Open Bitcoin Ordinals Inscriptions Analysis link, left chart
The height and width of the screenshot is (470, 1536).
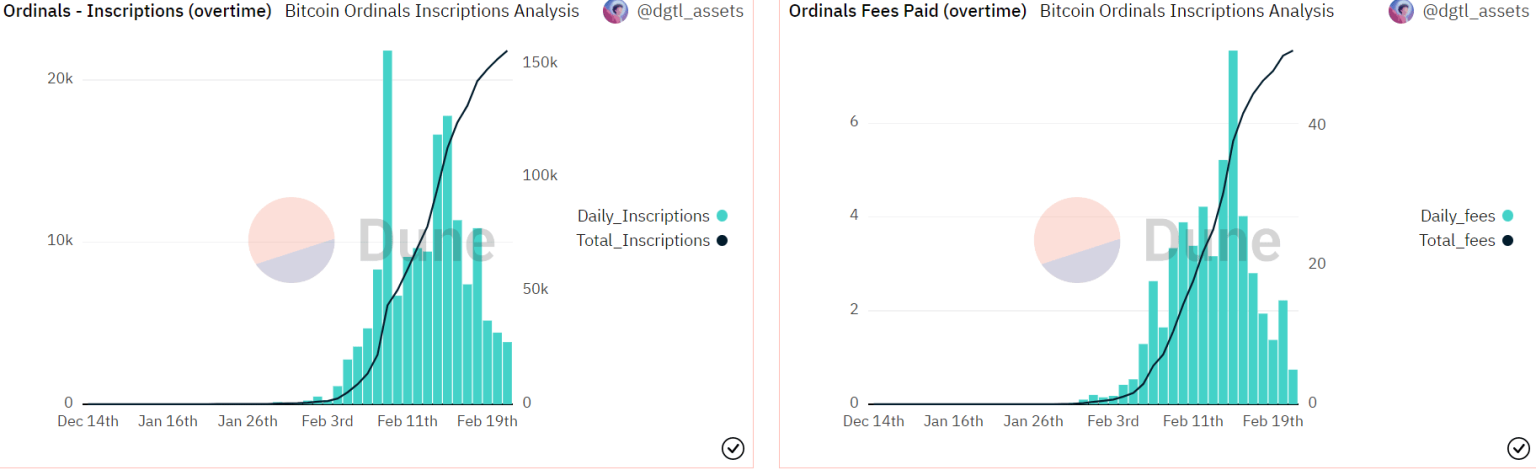pos(431,12)
